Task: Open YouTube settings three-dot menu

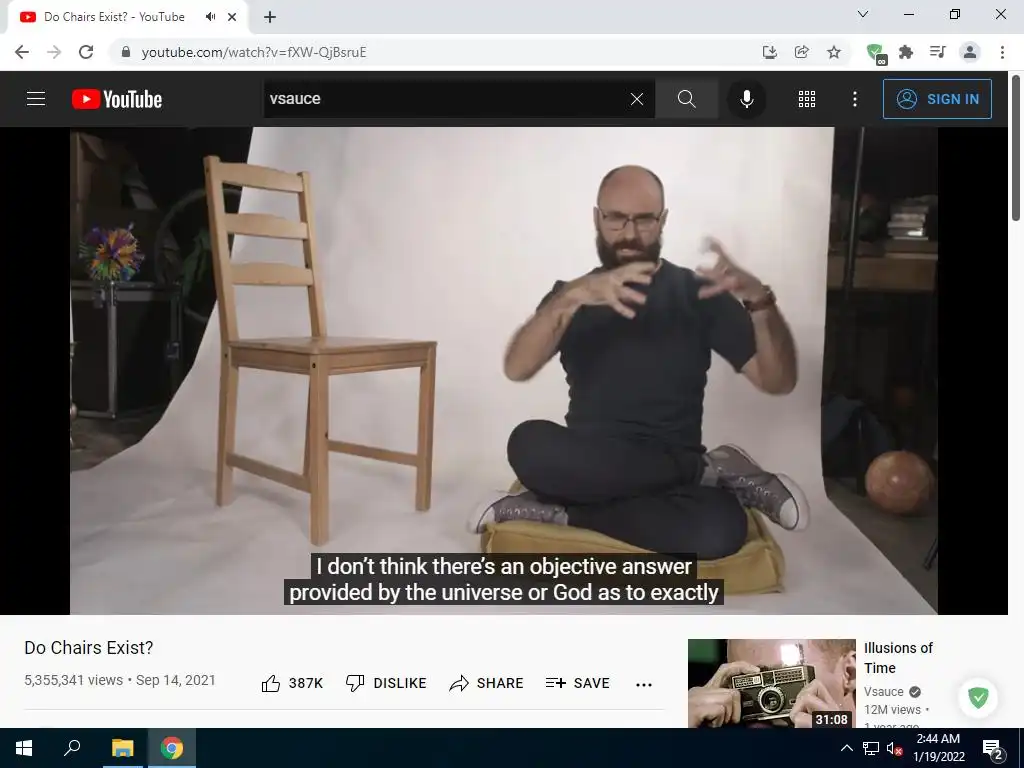Action: pyautogui.click(x=855, y=99)
